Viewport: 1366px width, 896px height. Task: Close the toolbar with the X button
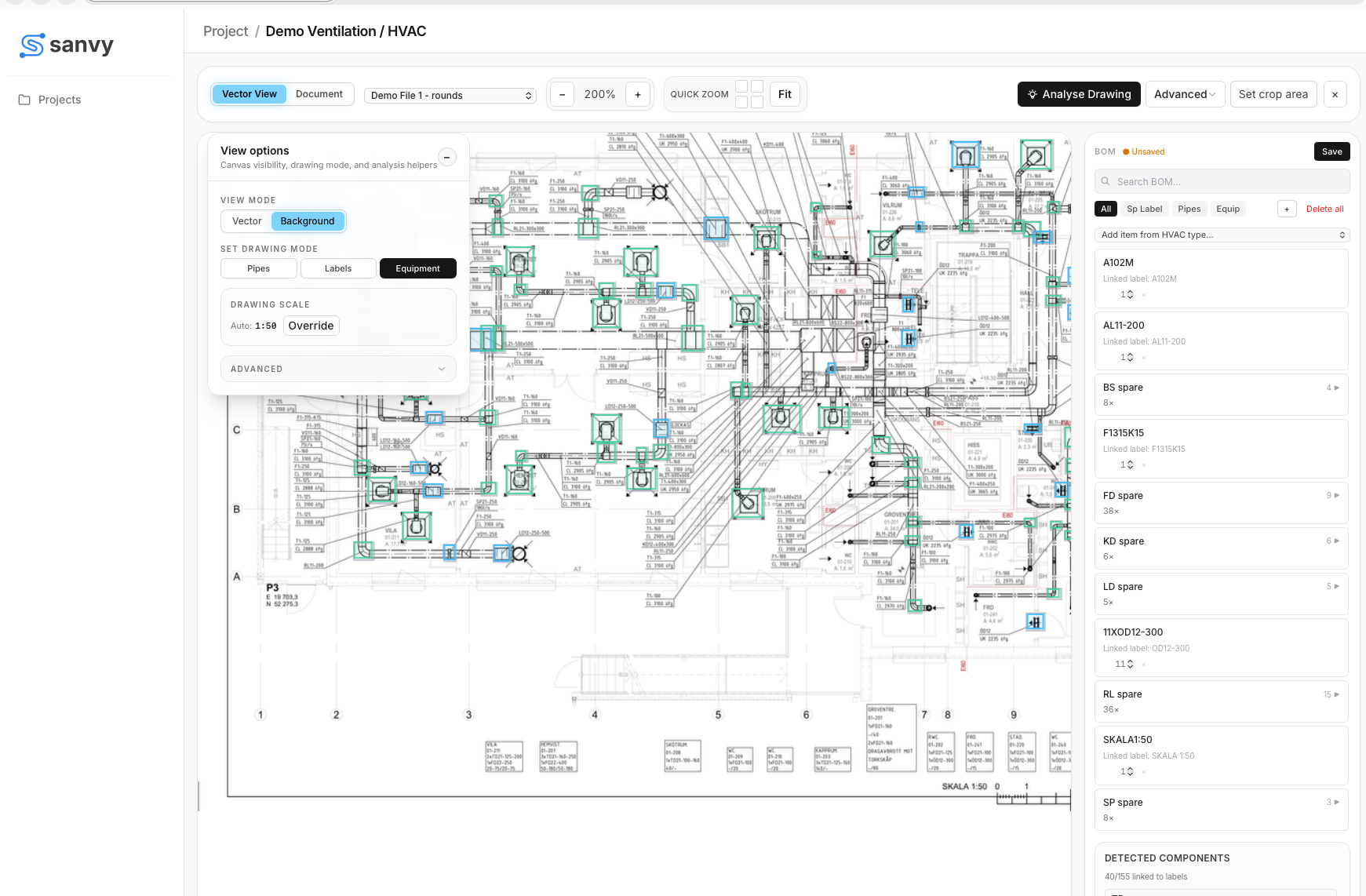click(x=1335, y=94)
